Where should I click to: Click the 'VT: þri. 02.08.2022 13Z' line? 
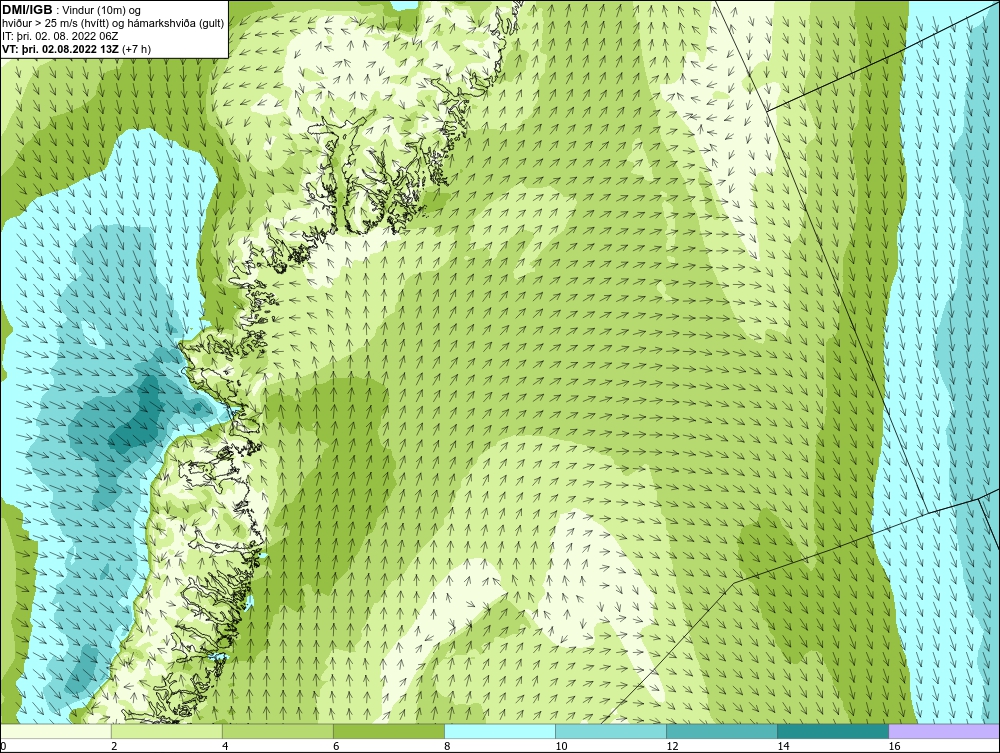[x=77, y=49]
